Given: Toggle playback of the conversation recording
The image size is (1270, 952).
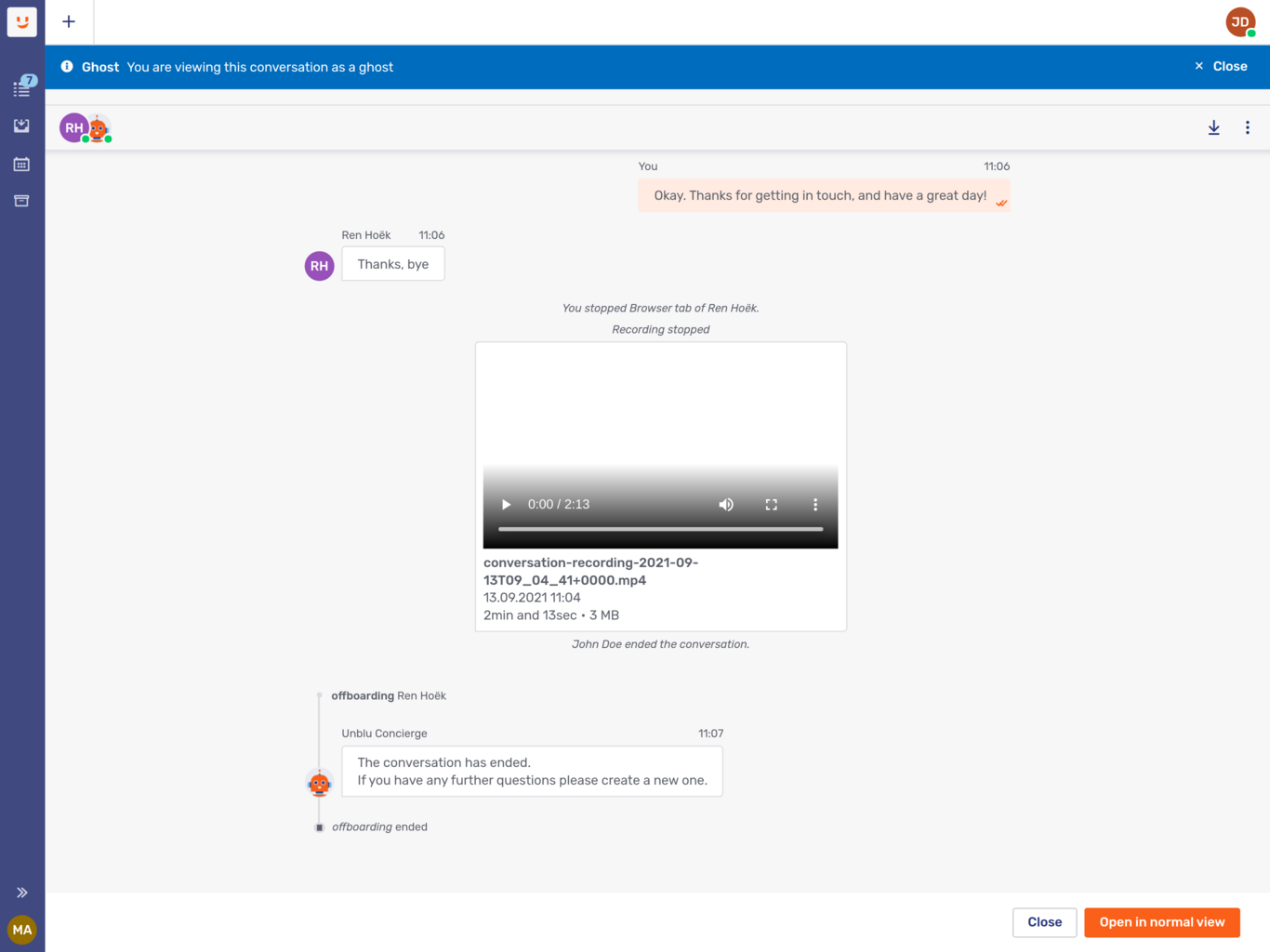Looking at the screenshot, I should click(505, 504).
